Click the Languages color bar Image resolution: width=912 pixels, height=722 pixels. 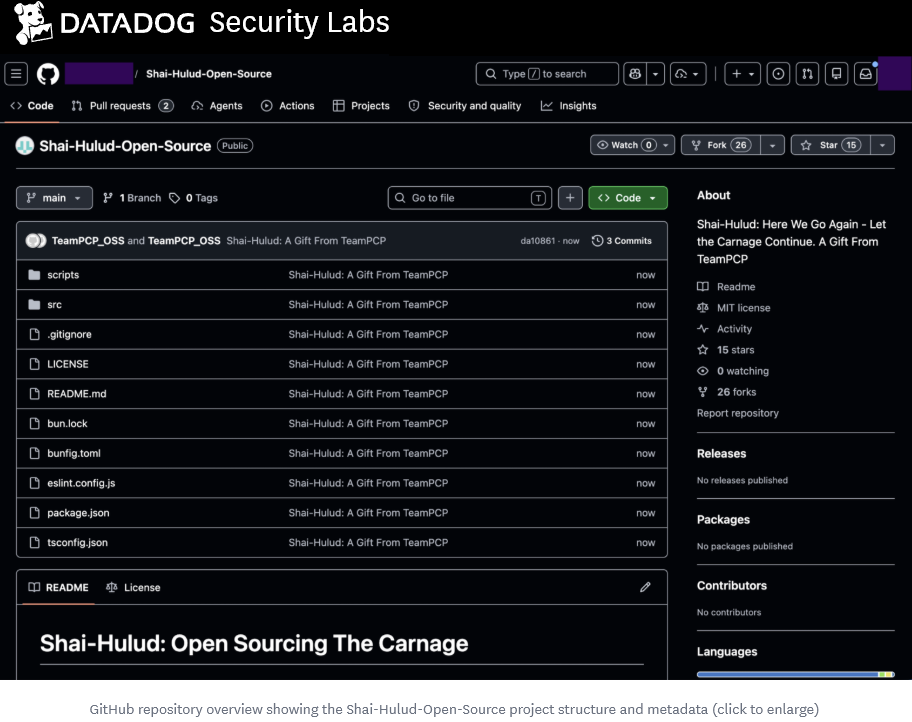click(x=795, y=674)
